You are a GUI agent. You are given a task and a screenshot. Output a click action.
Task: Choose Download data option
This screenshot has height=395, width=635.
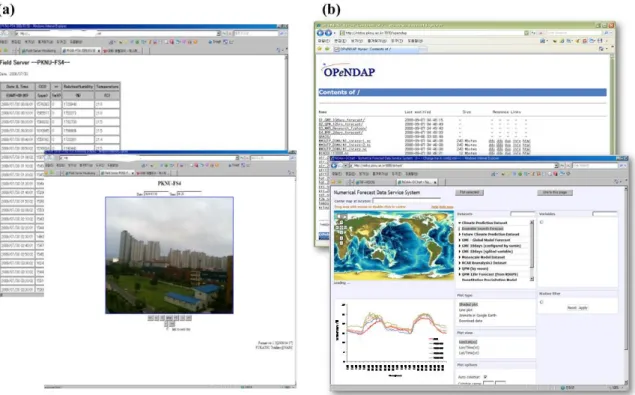coord(471,321)
